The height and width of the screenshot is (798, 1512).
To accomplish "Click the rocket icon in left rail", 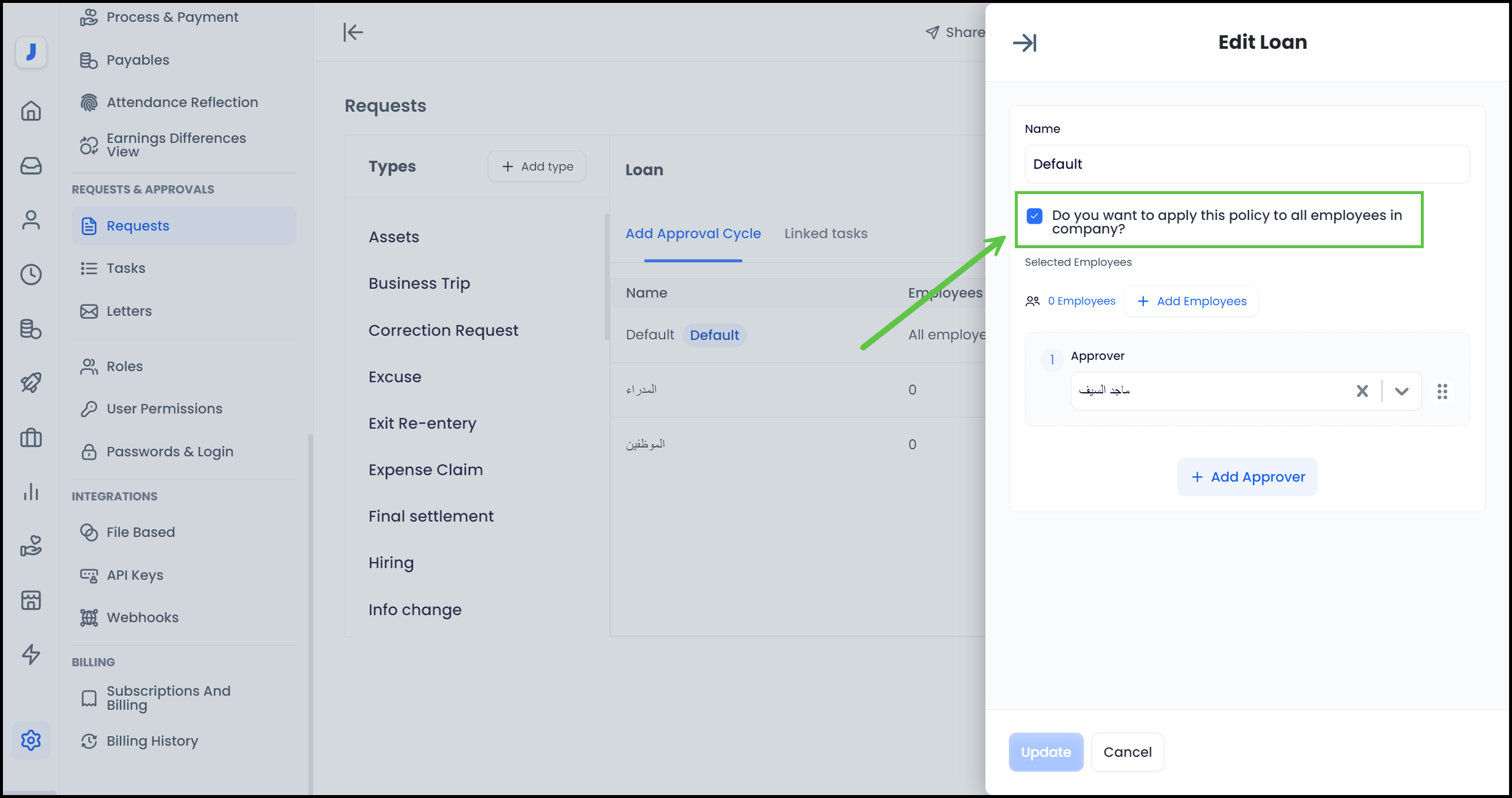I will pos(31,383).
